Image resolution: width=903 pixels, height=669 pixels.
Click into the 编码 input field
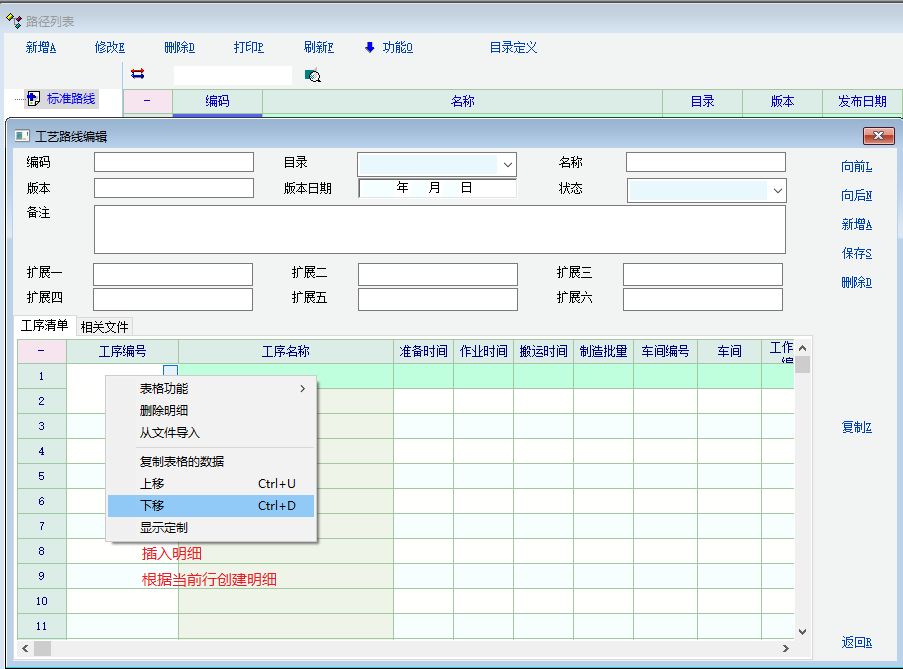(174, 162)
